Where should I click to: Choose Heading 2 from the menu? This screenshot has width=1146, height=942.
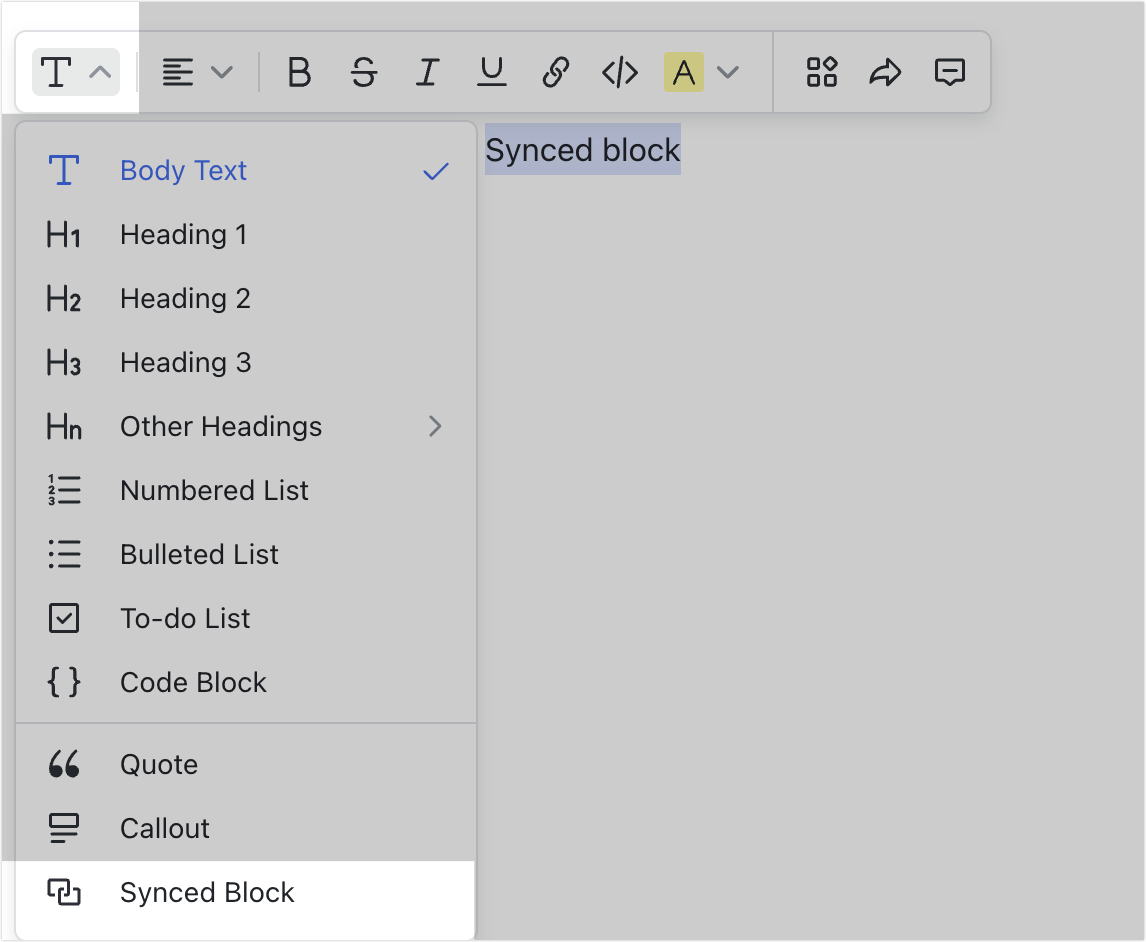tap(246, 298)
